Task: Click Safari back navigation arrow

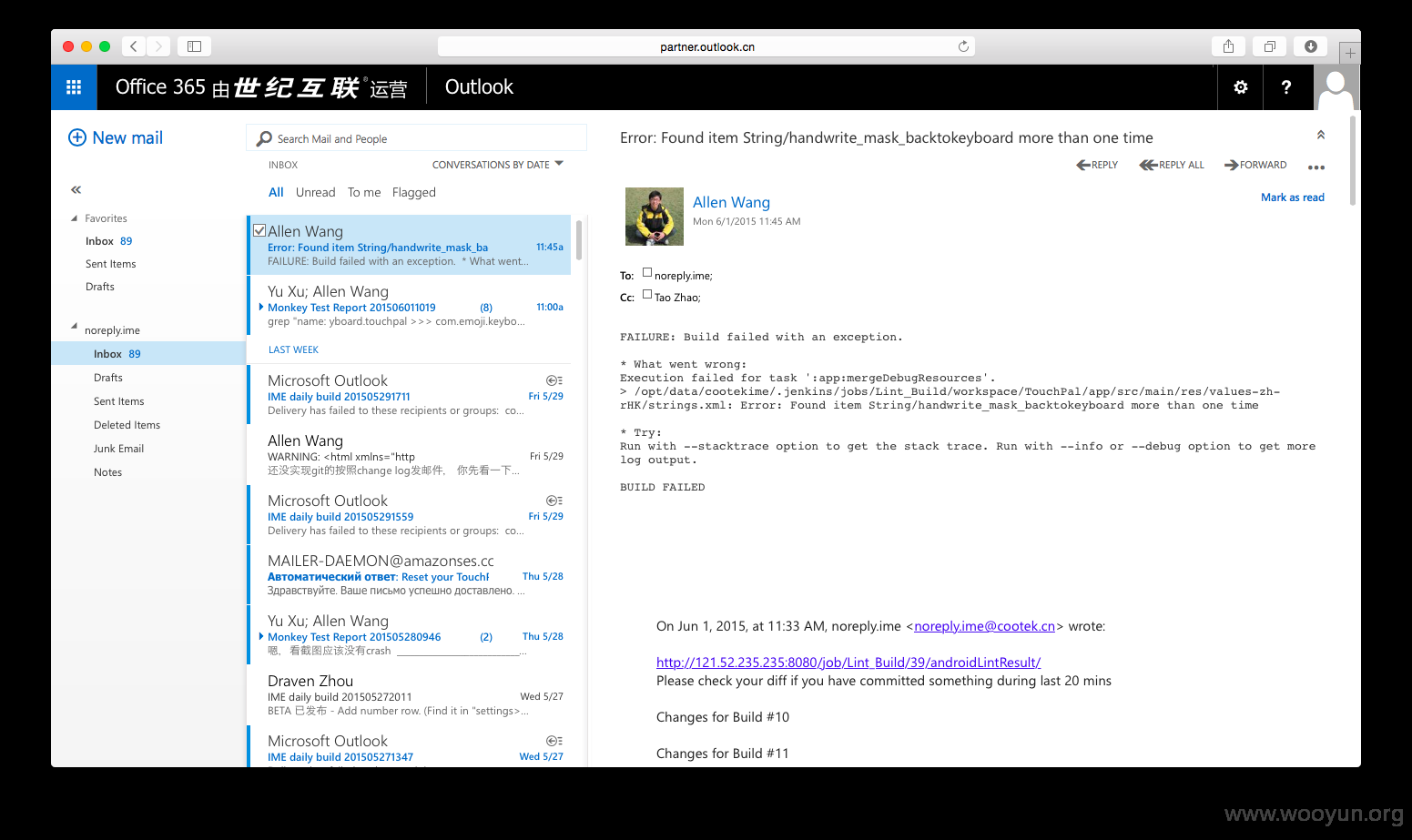Action: pyautogui.click(x=134, y=46)
